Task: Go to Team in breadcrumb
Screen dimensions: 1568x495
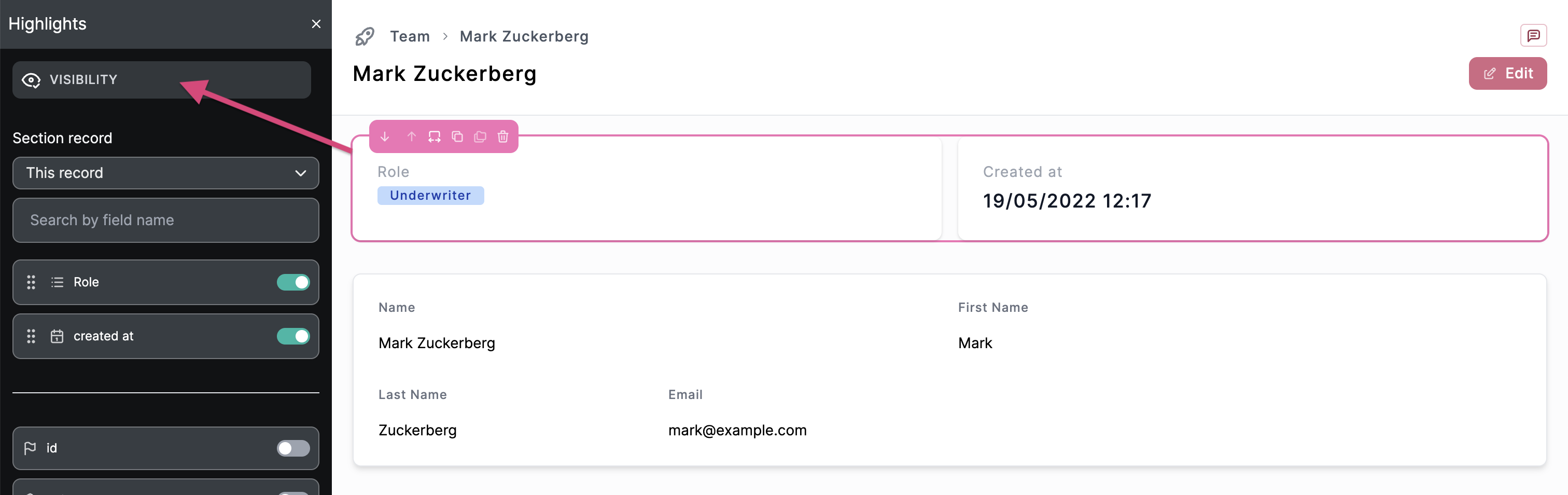Action: 410,36
